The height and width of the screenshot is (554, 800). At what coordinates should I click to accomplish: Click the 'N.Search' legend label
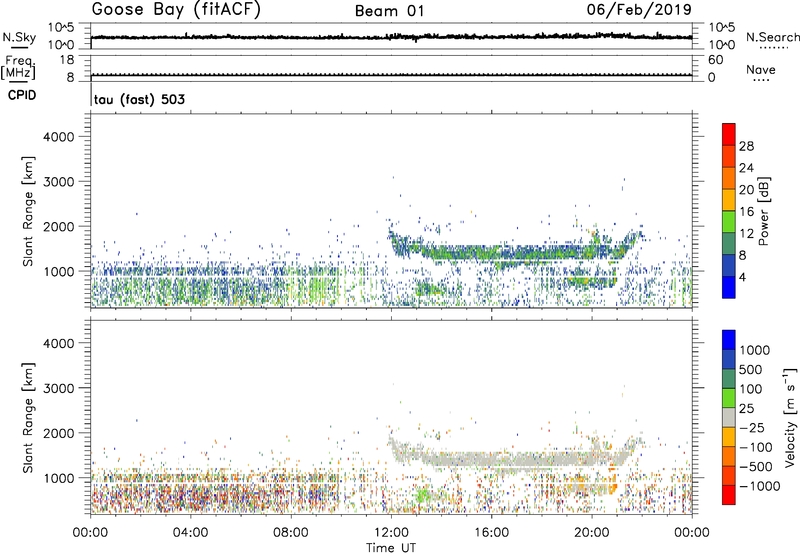[772, 37]
